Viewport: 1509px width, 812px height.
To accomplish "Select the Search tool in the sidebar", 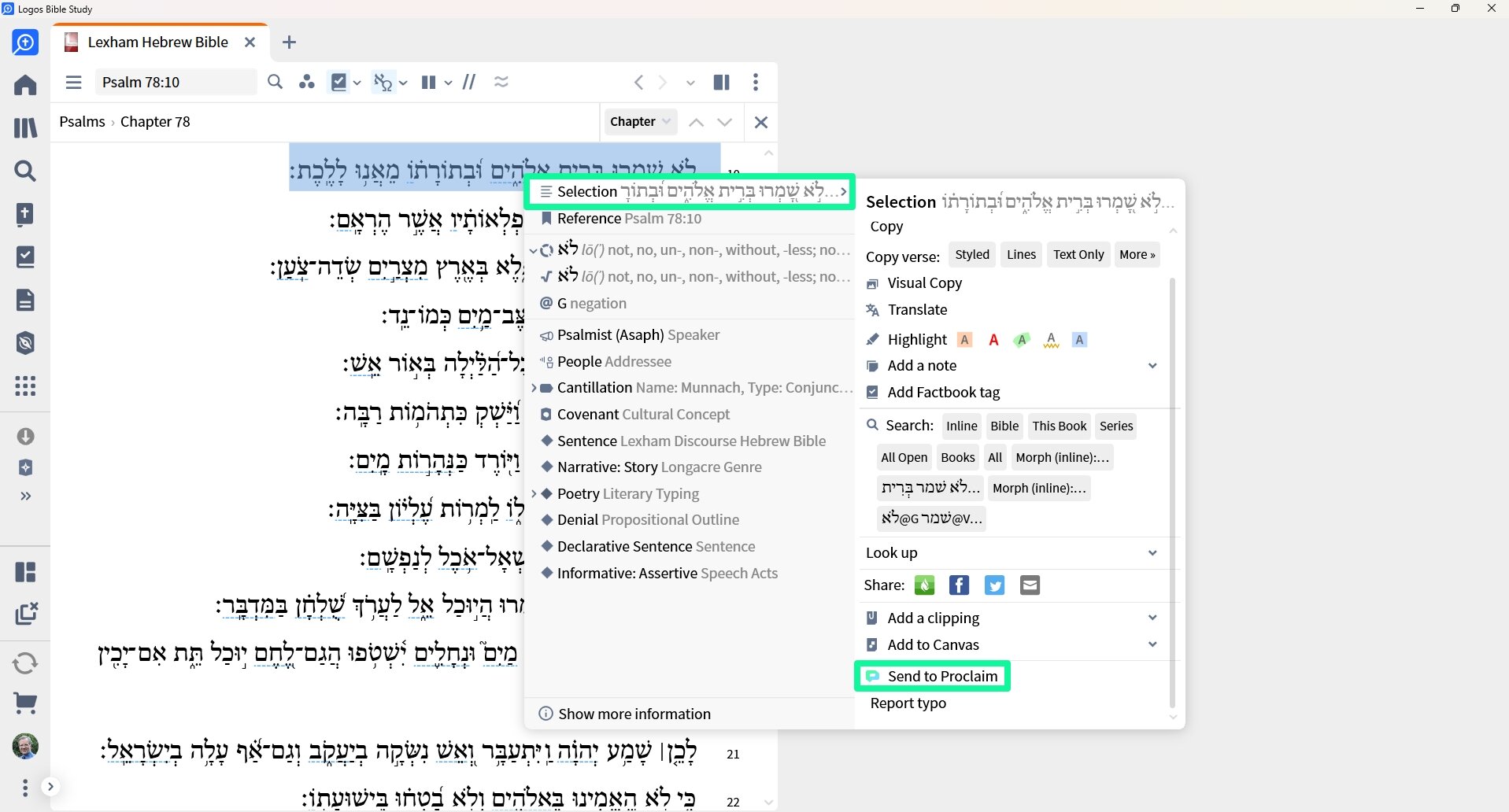I will pyautogui.click(x=25, y=171).
